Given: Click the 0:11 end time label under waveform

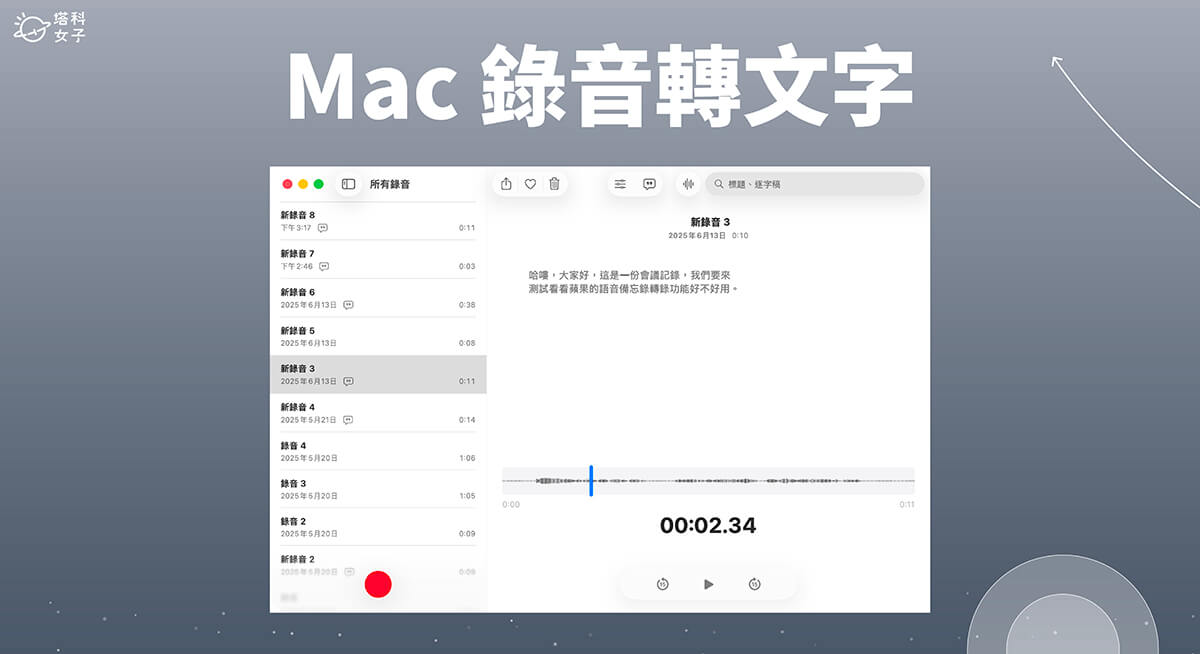Looking at the screenshot, I should (x=907, y=505).
